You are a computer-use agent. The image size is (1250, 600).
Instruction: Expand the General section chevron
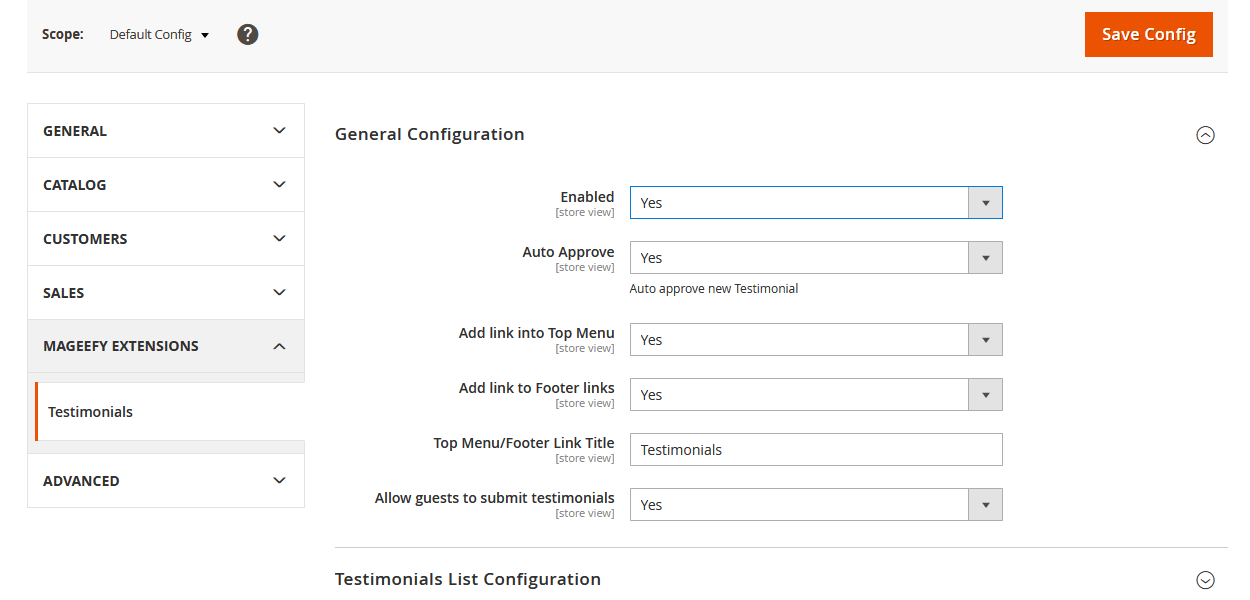279,131
